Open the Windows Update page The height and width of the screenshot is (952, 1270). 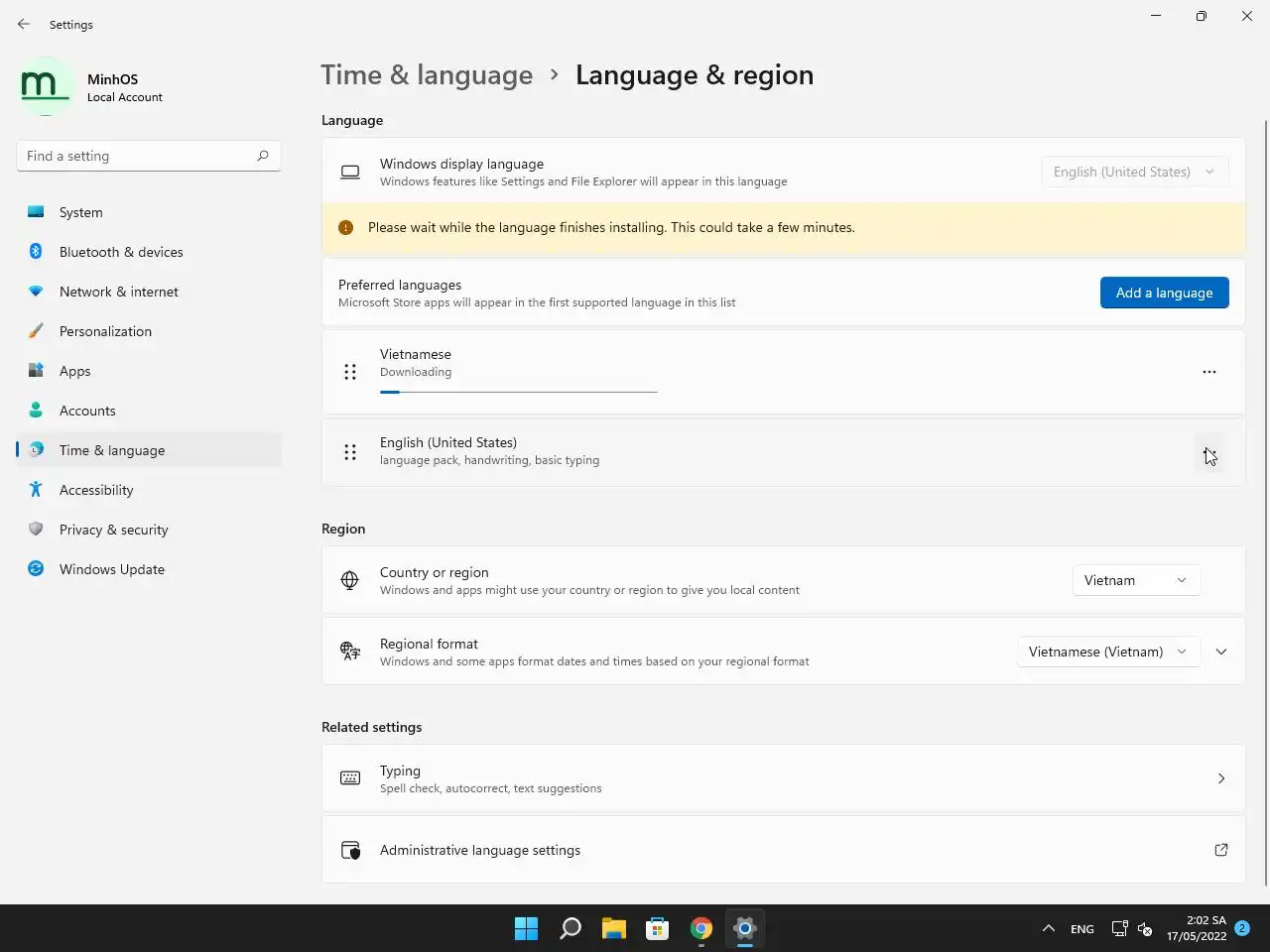[149, 569]
